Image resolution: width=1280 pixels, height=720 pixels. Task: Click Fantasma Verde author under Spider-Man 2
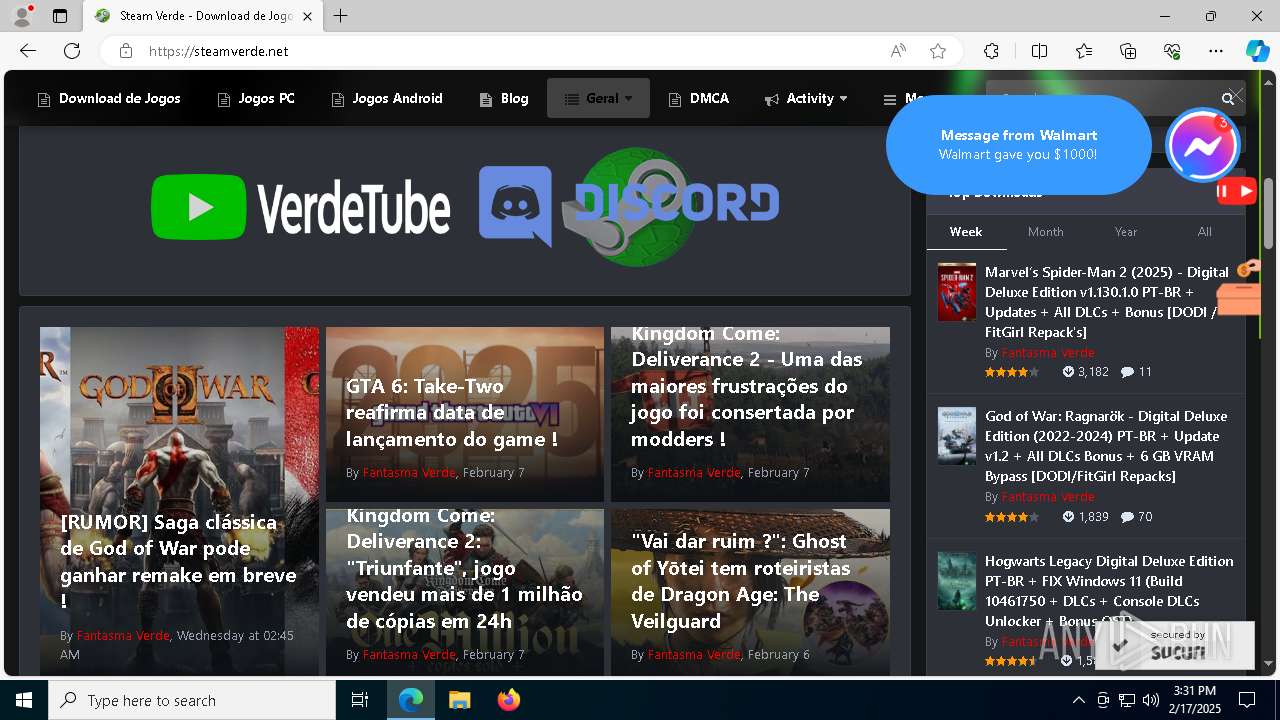pos(1048,353)
